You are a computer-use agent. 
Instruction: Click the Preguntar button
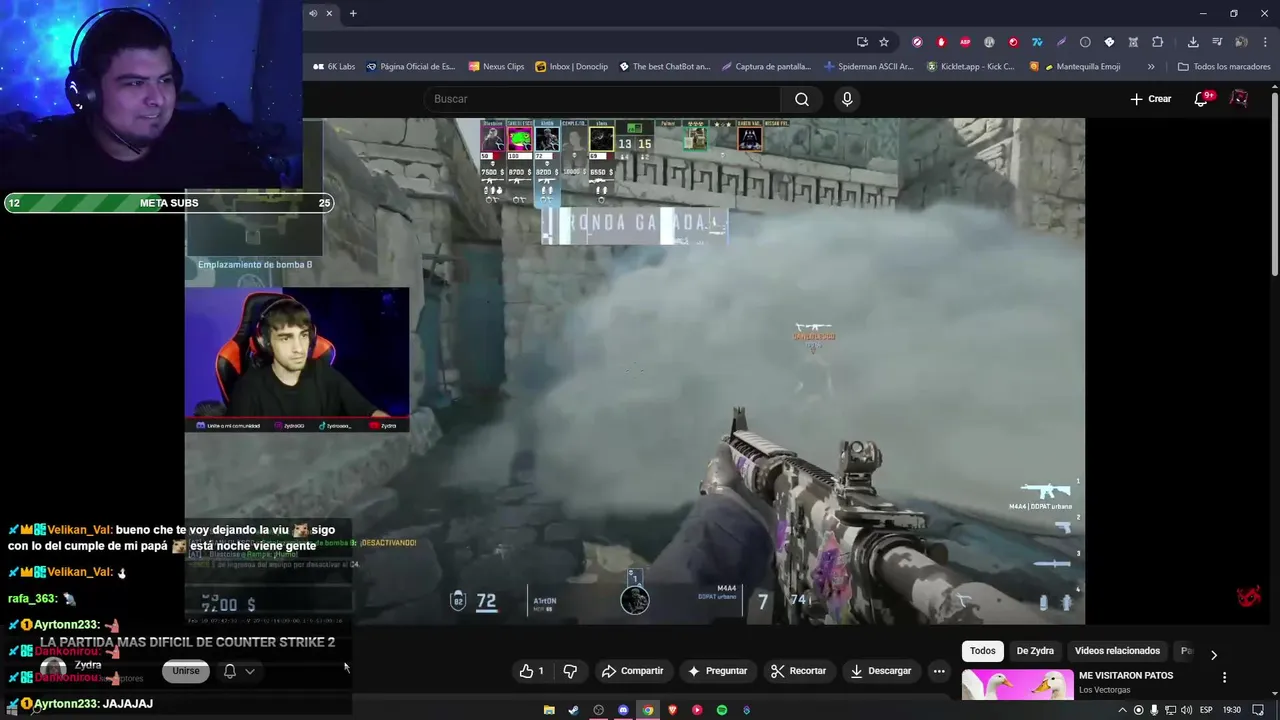coord(717,671)
